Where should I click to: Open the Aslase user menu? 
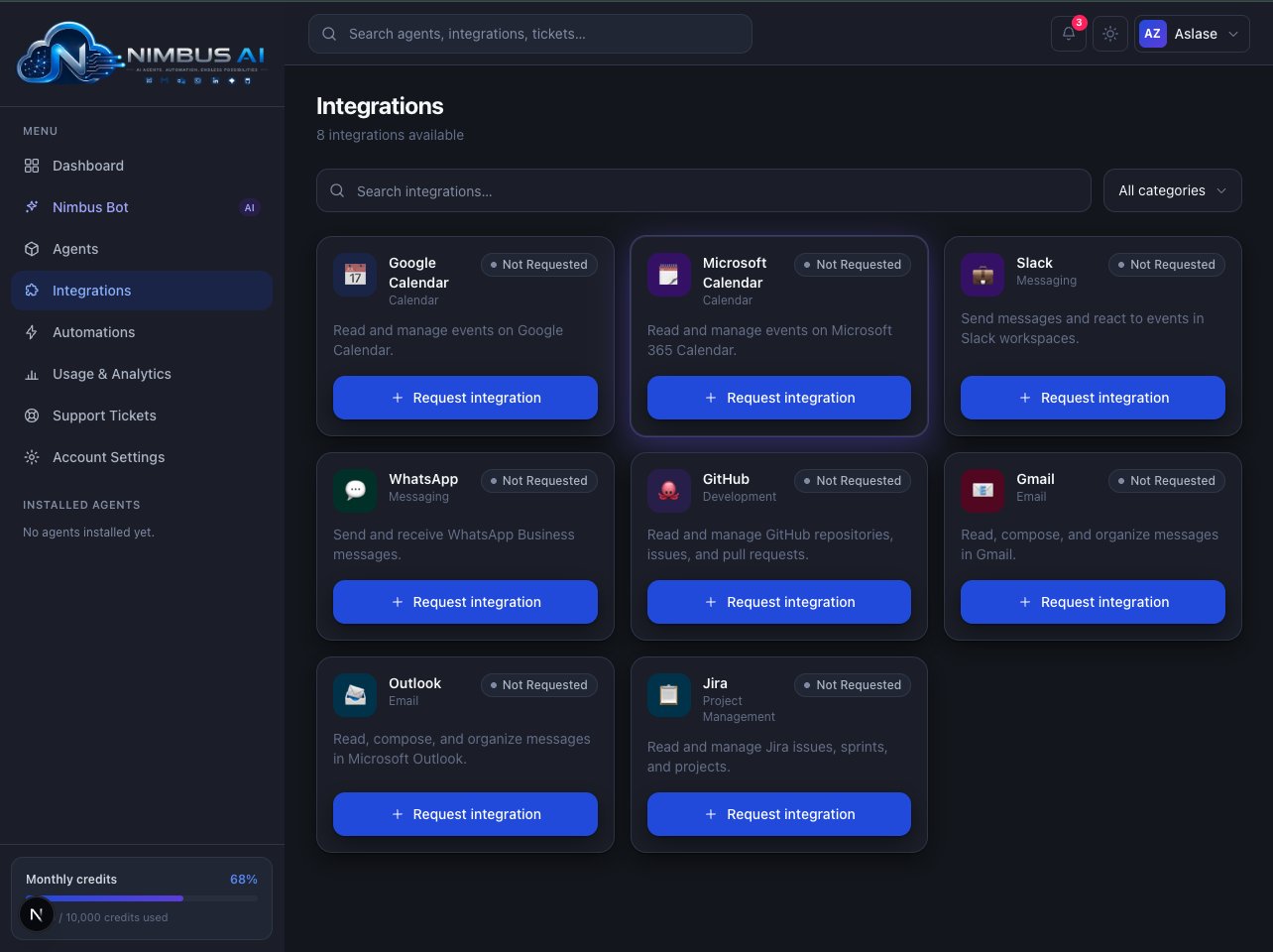tap(1192, 34)
